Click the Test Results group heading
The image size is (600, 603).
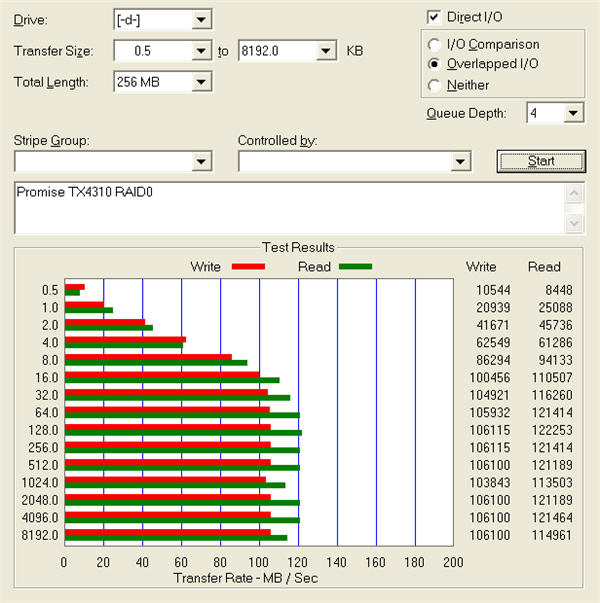298,247
